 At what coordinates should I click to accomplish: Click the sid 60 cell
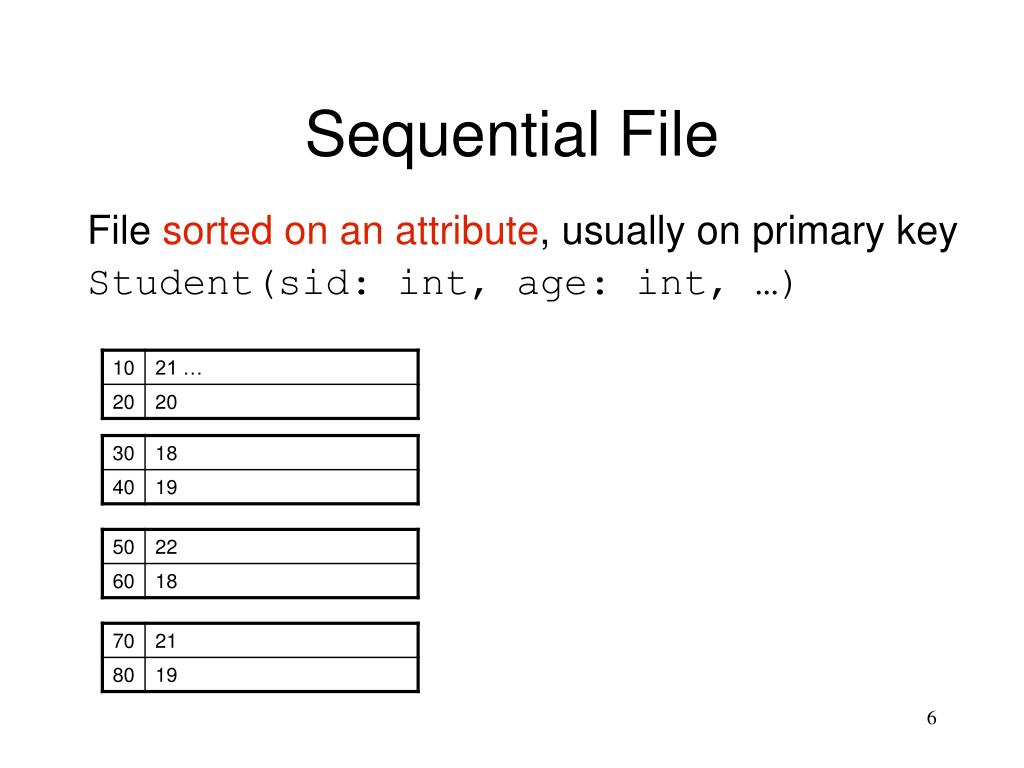point(123,581)
